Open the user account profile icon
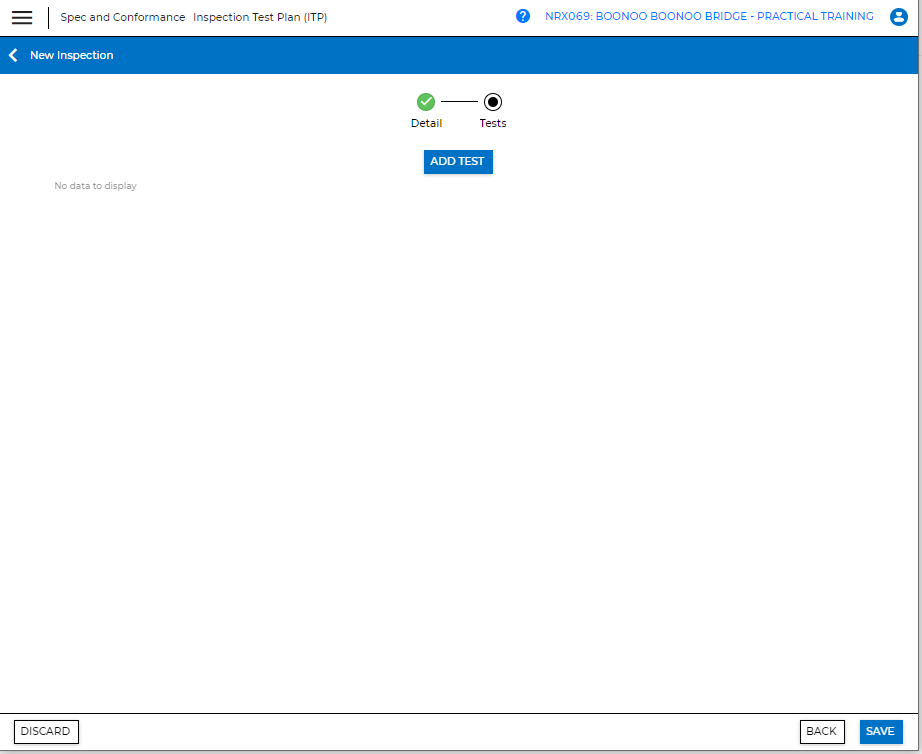The height and width of the screenshot is (754, 922). pos(898,17)
